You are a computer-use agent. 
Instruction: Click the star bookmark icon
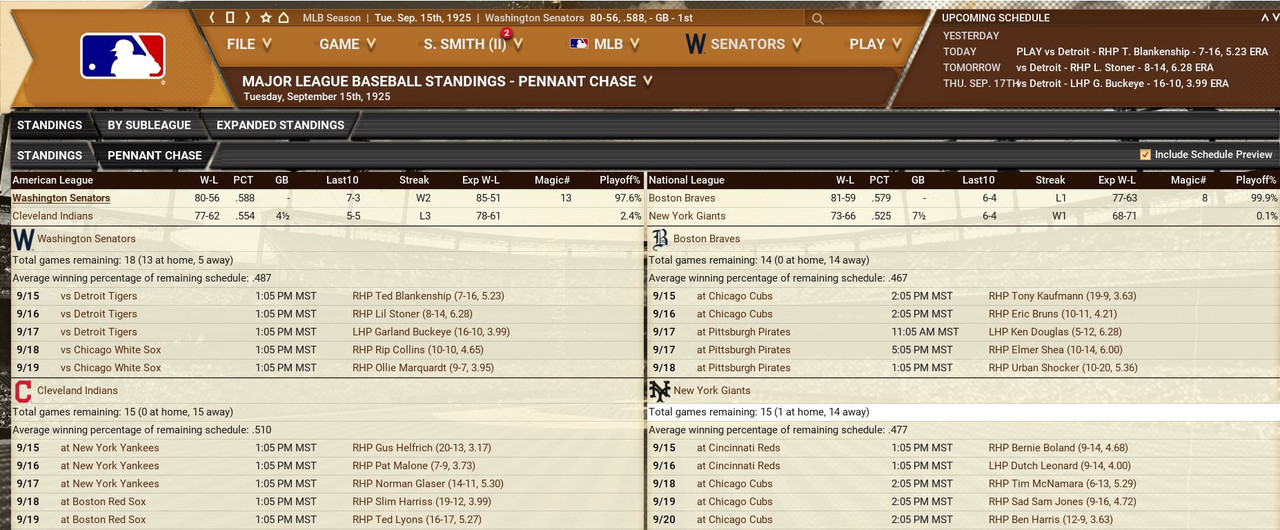266,18
